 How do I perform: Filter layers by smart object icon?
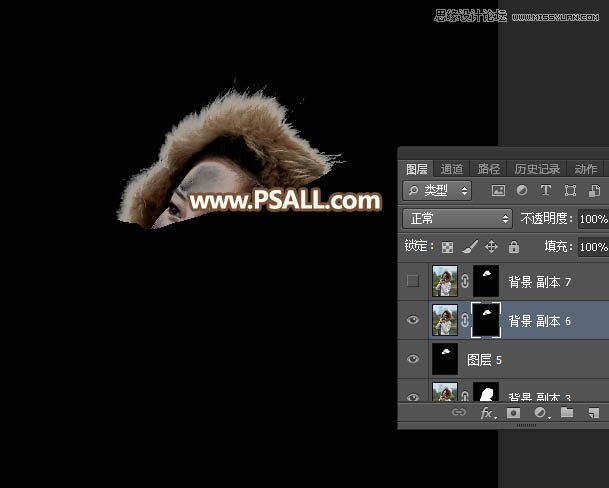coord(594,190)
